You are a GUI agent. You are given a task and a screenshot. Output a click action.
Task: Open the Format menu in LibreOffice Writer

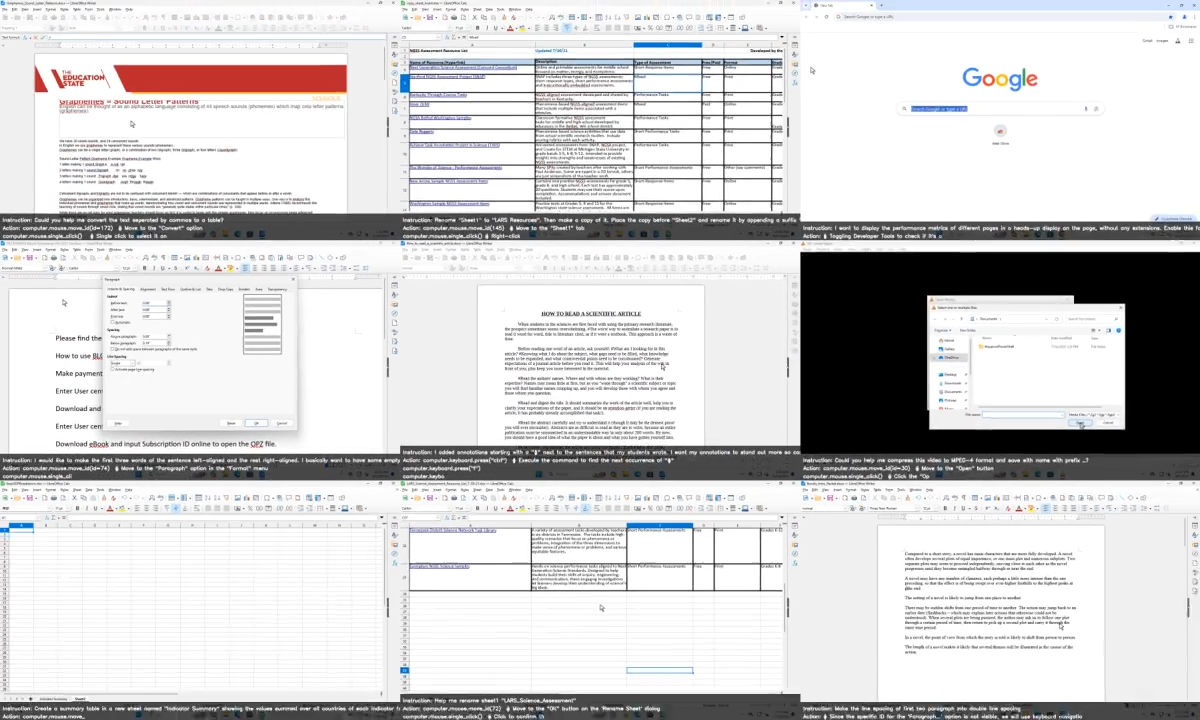pyautogui.click(x=52, y=249)
